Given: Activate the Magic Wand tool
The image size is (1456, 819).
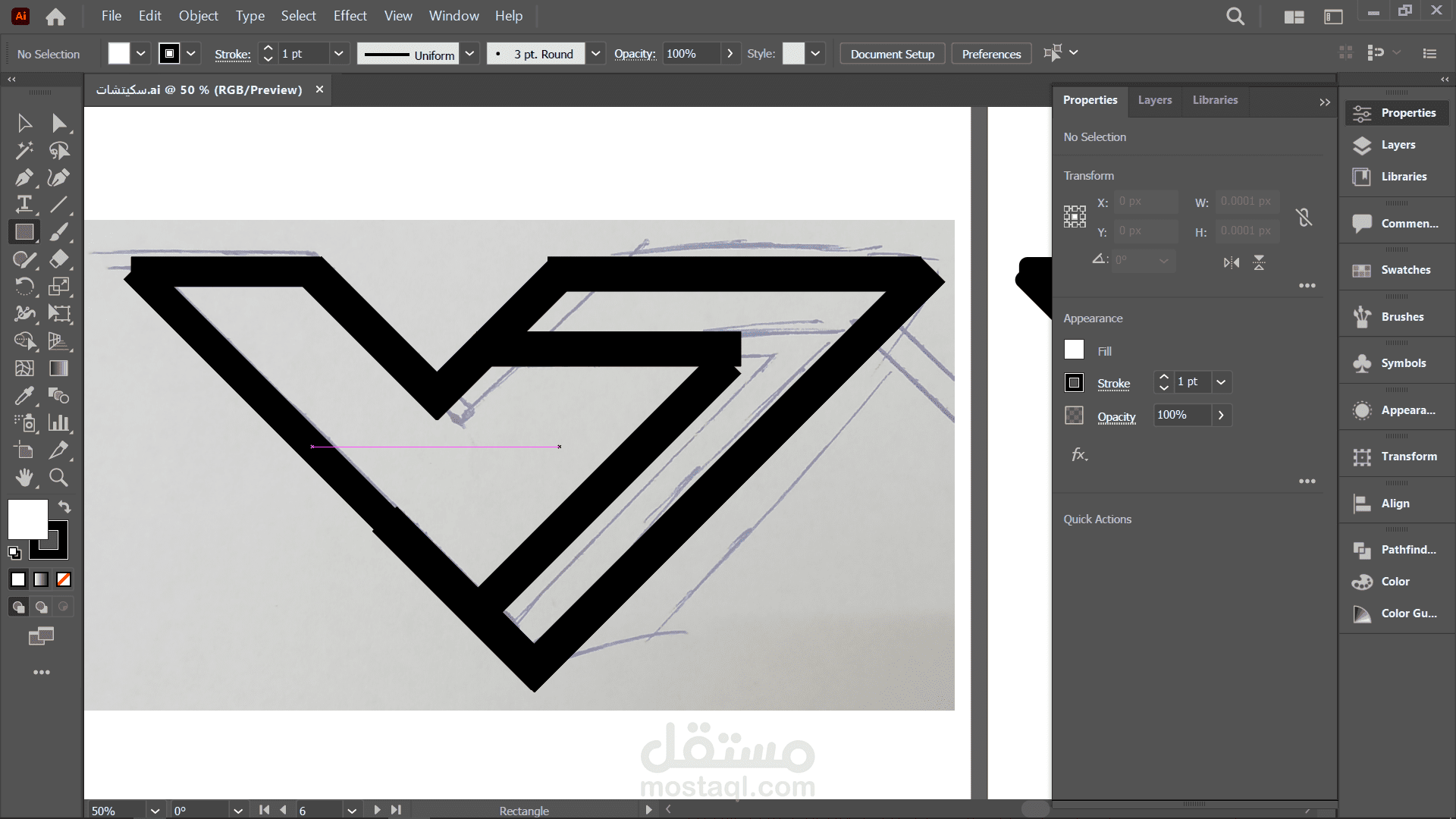Looking at the screenshot, I should (24, 150).
